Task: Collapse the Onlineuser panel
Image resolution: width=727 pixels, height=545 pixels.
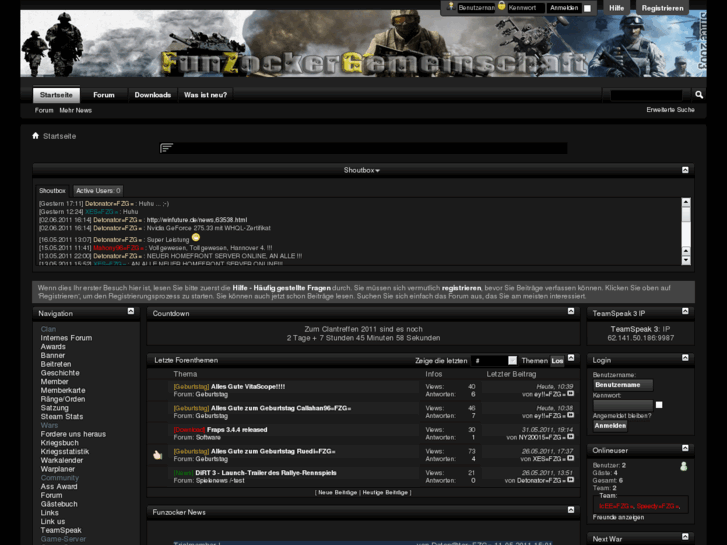Action: 685,448
